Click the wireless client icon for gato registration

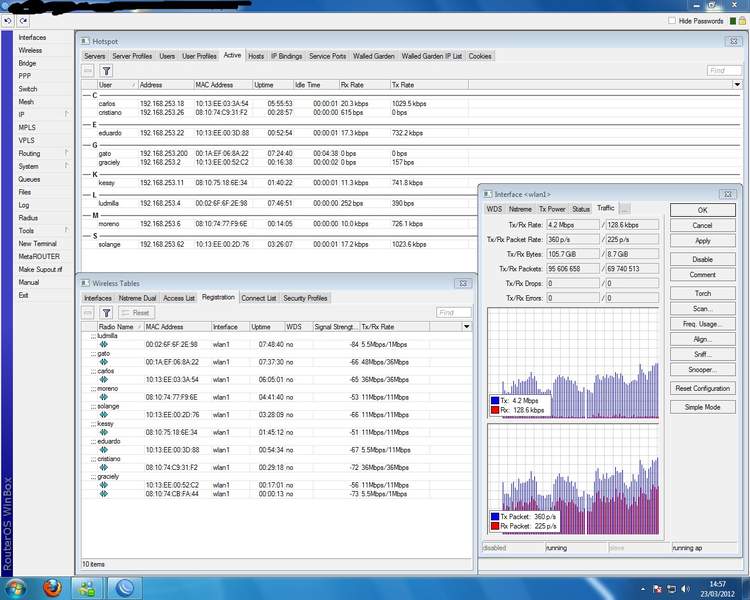pos(103,362)
